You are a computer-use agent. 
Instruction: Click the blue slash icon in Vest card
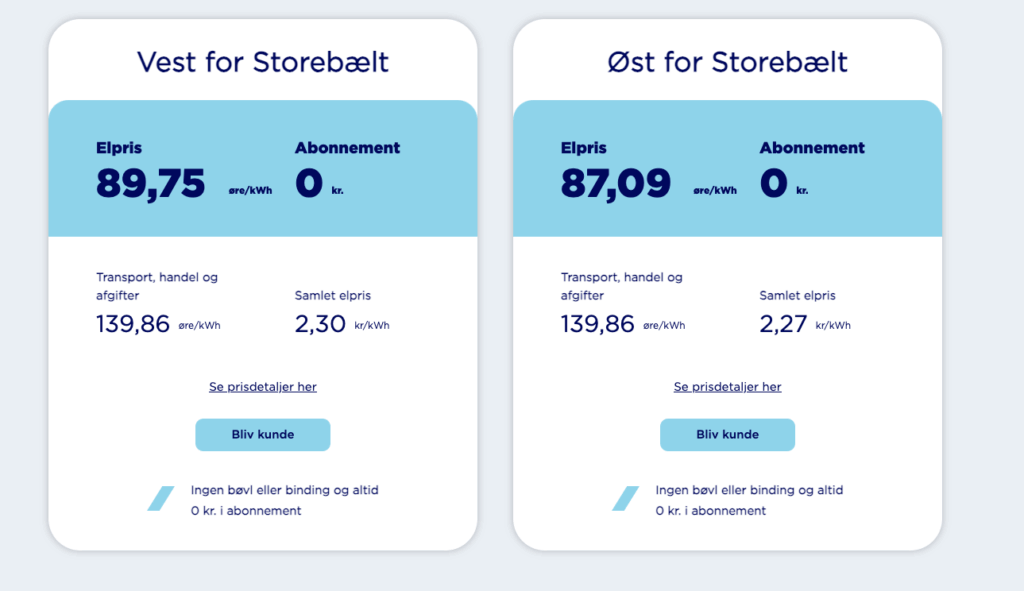(161, 498)
